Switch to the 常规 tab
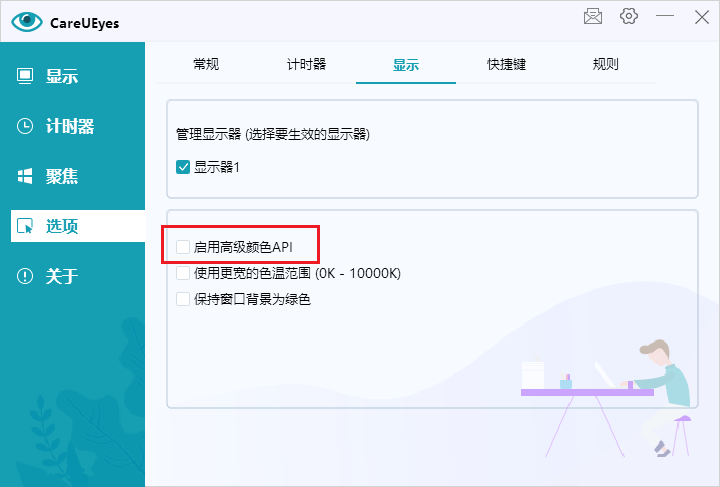The height and width of the screenshot is (487, 720). click(x=206, y=64)
